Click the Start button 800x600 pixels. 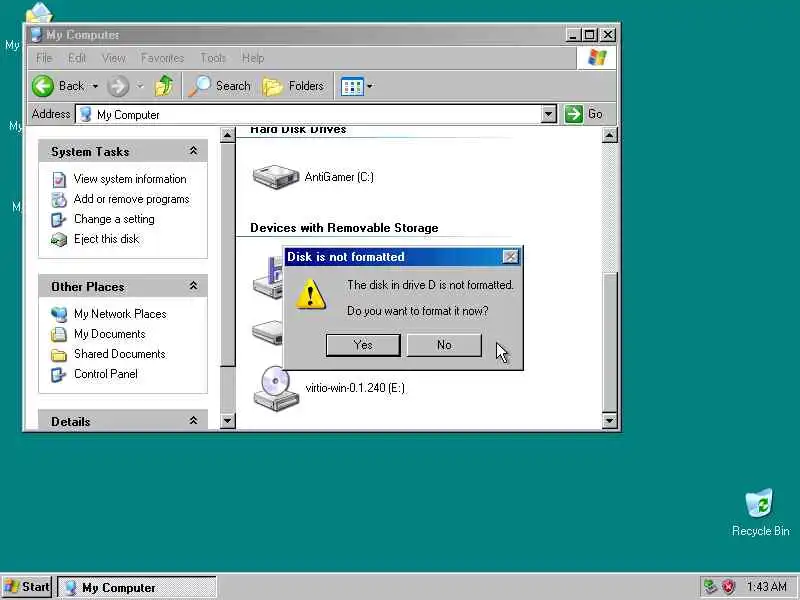tap(27, 587)
